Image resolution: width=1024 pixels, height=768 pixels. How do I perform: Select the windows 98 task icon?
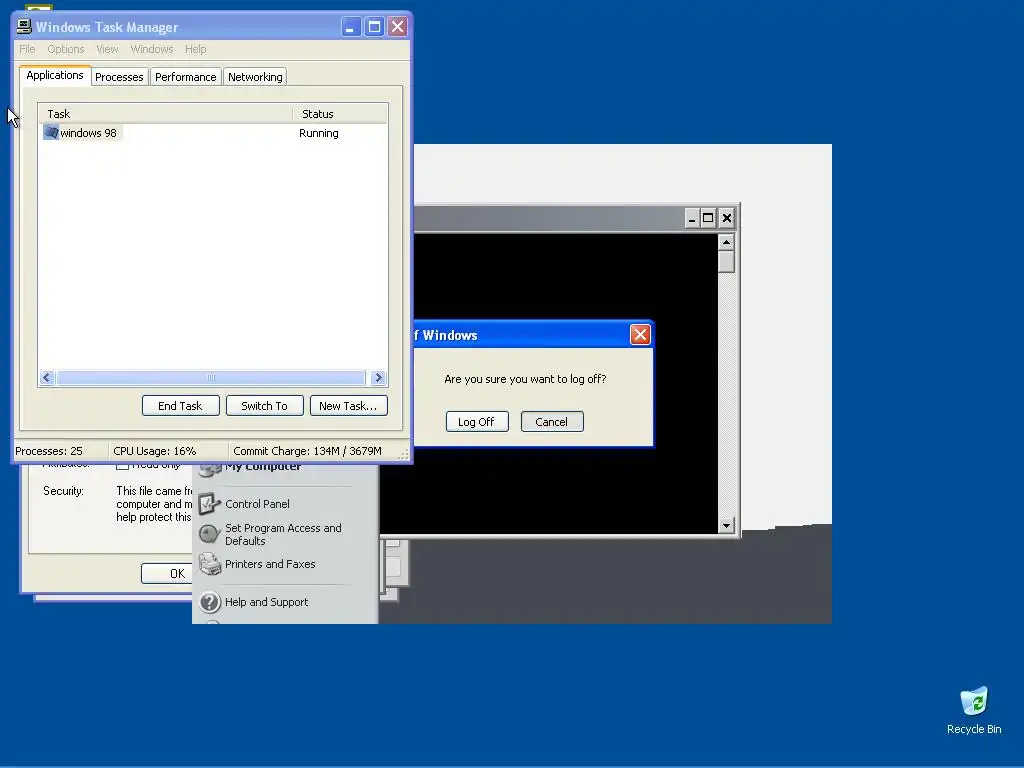tap(51, 133)
